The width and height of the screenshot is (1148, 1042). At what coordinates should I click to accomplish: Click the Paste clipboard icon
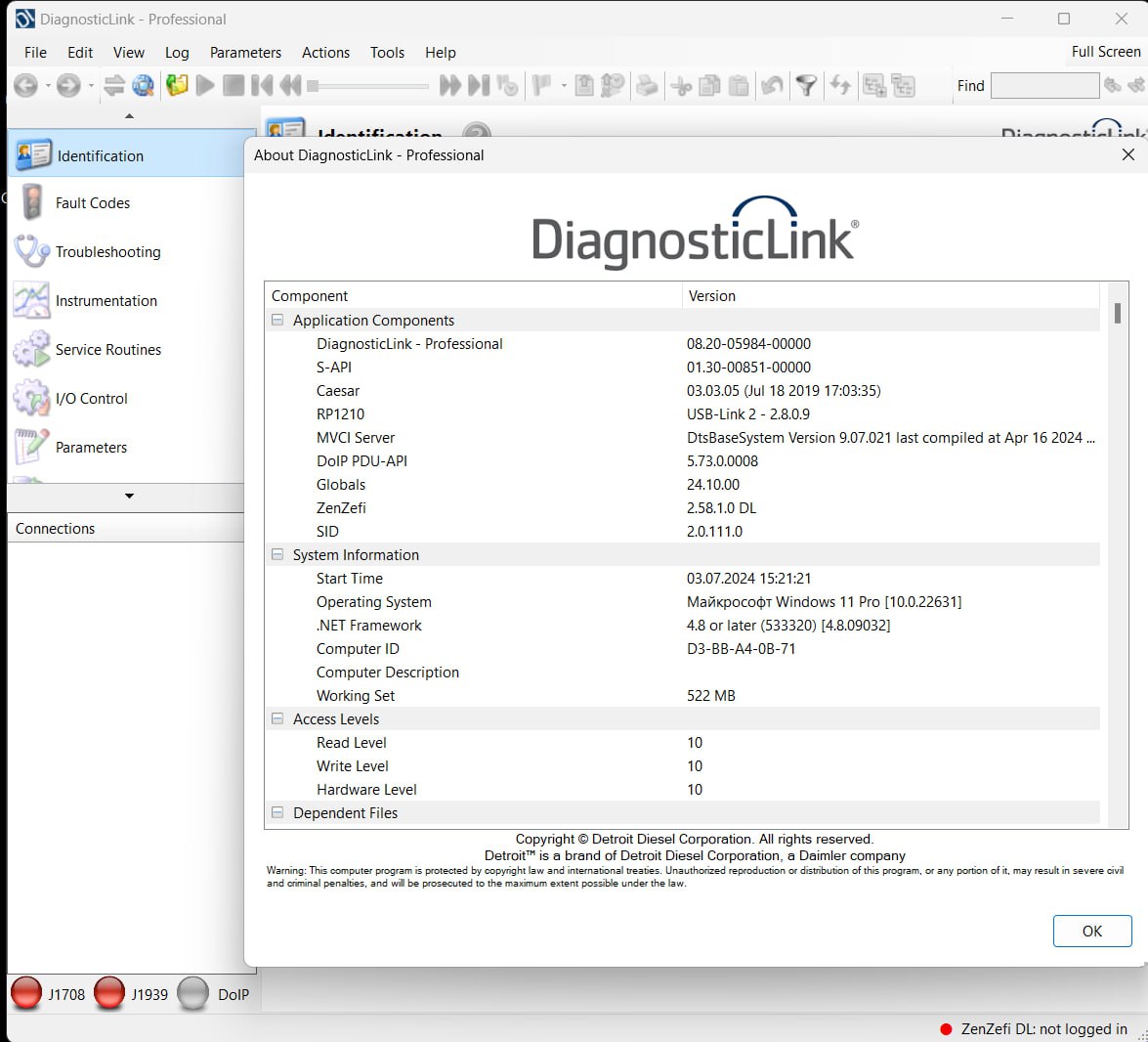pyautogui.click(x=739, y=86)
